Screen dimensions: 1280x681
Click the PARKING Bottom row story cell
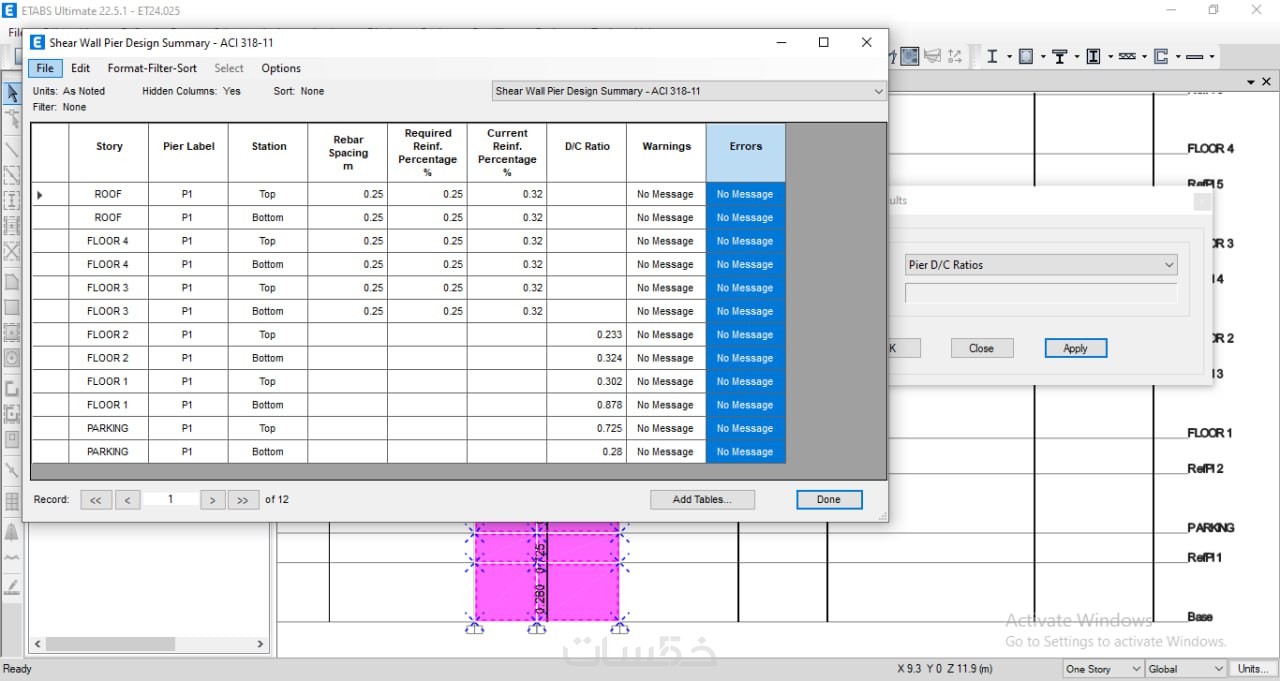(109, 452)
